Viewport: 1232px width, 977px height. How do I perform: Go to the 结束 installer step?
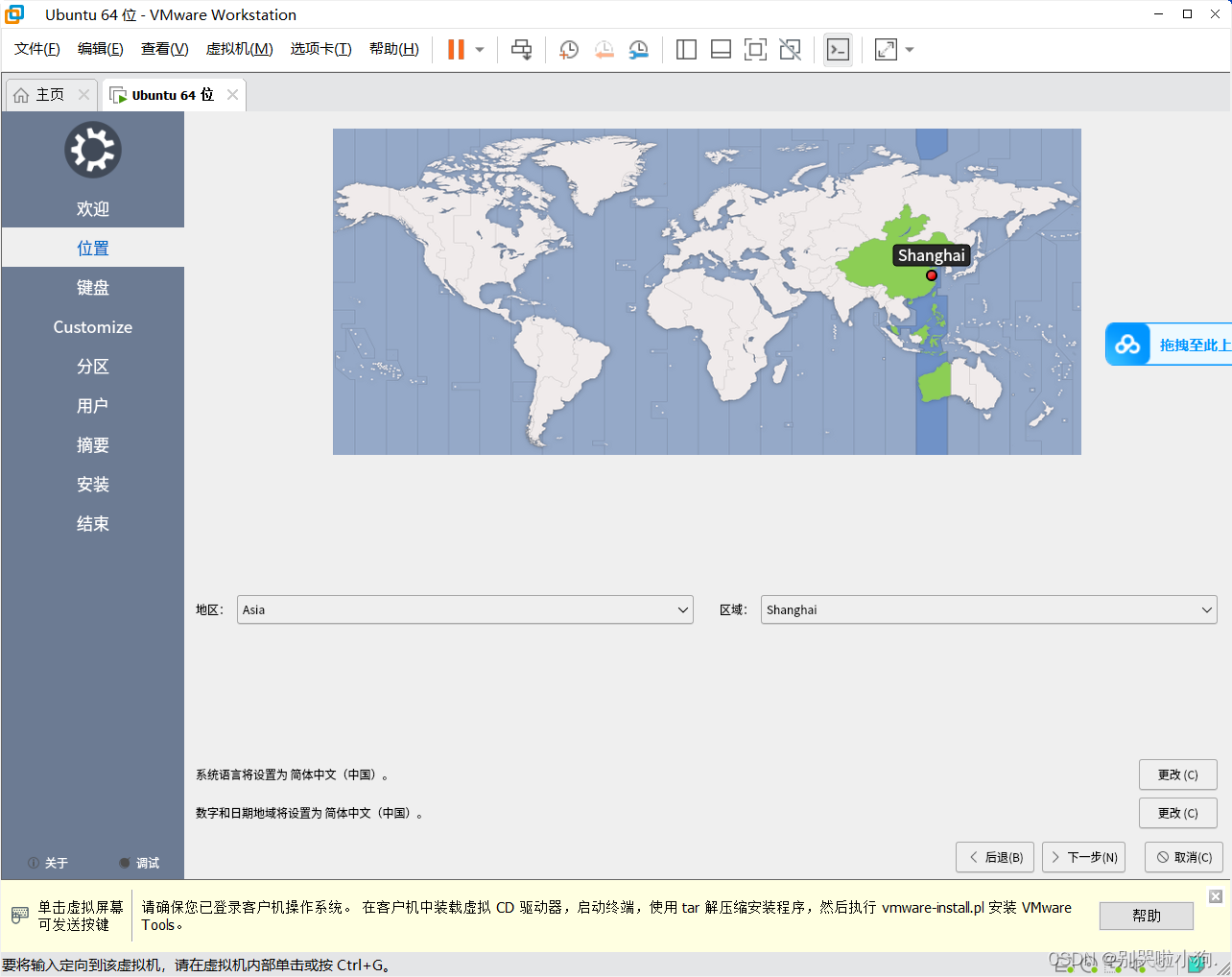[x=93, y=523]
